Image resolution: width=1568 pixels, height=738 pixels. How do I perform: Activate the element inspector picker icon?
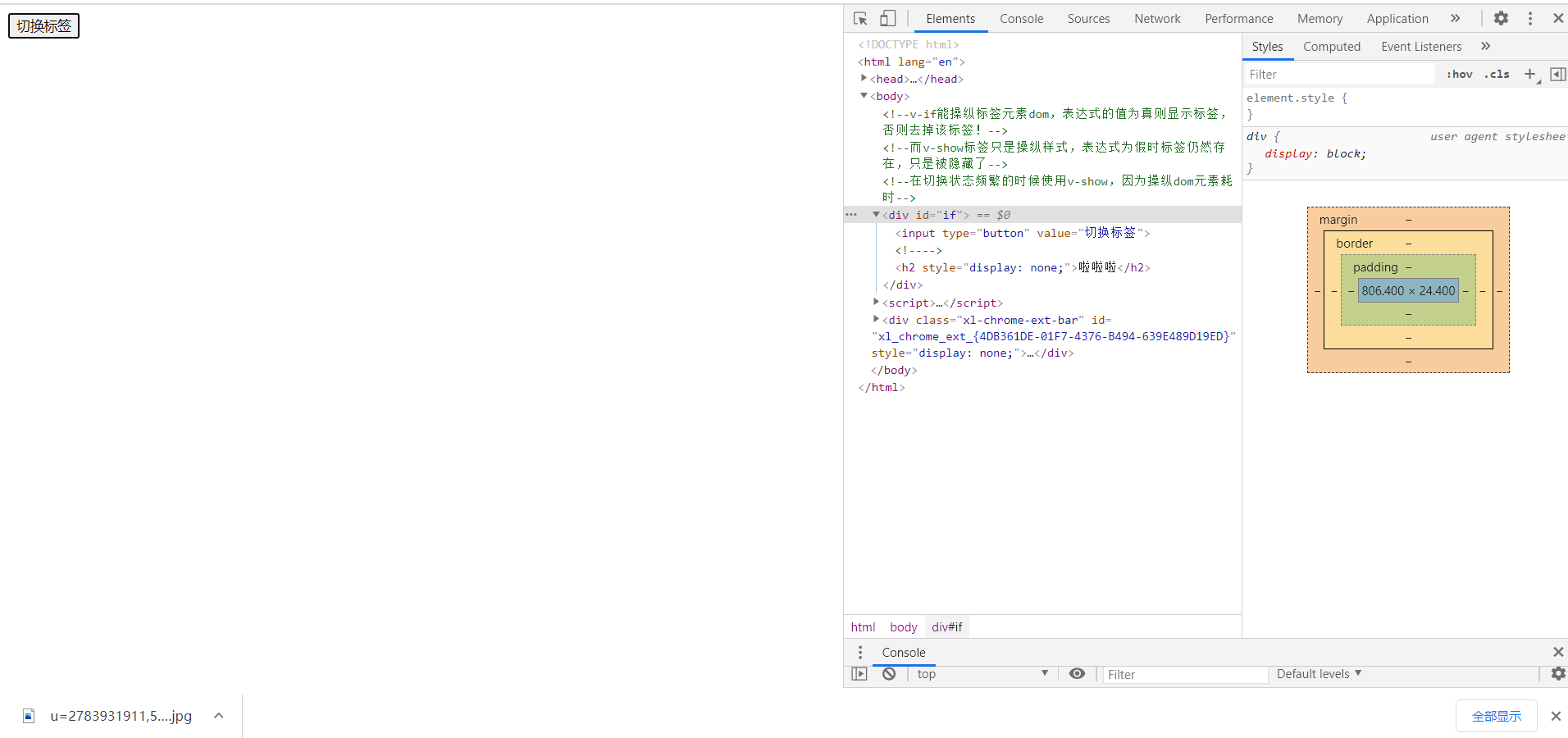pyautogui.click(x=860, y=18)
